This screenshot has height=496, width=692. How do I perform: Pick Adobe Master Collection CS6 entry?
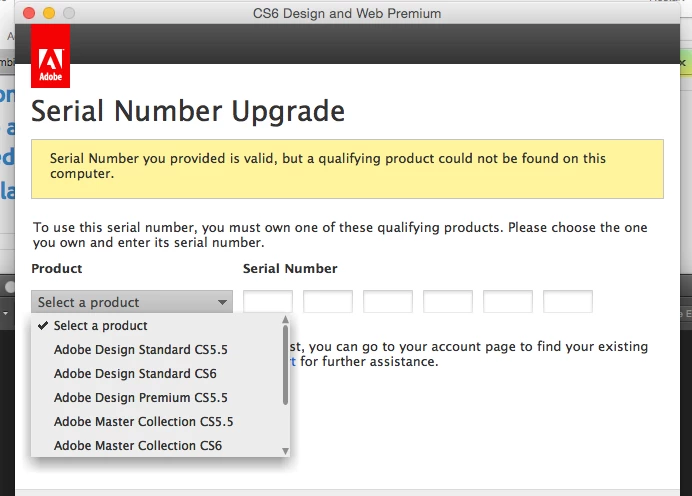[138, 446]
